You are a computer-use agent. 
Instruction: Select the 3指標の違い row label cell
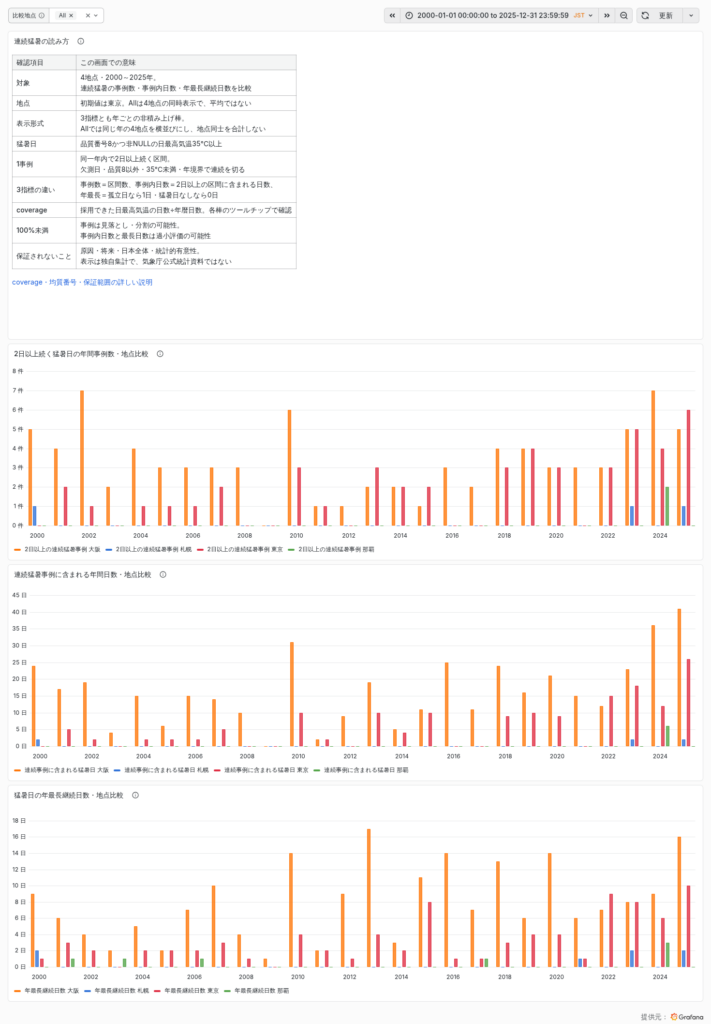pos(44,190)
